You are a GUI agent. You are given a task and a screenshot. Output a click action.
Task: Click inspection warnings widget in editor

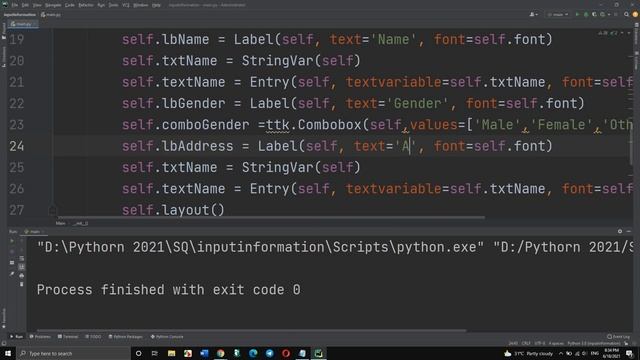point(608,33)
